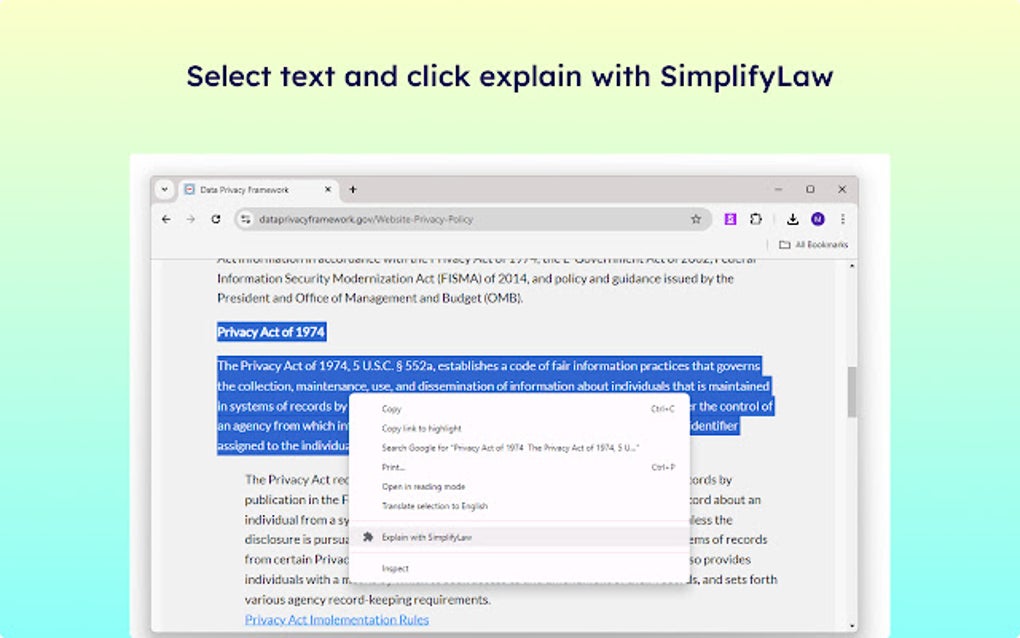The image size is (1020, 638).
Task: Open the Chrome three-dot customize menu
Action: tap(841, 219)
